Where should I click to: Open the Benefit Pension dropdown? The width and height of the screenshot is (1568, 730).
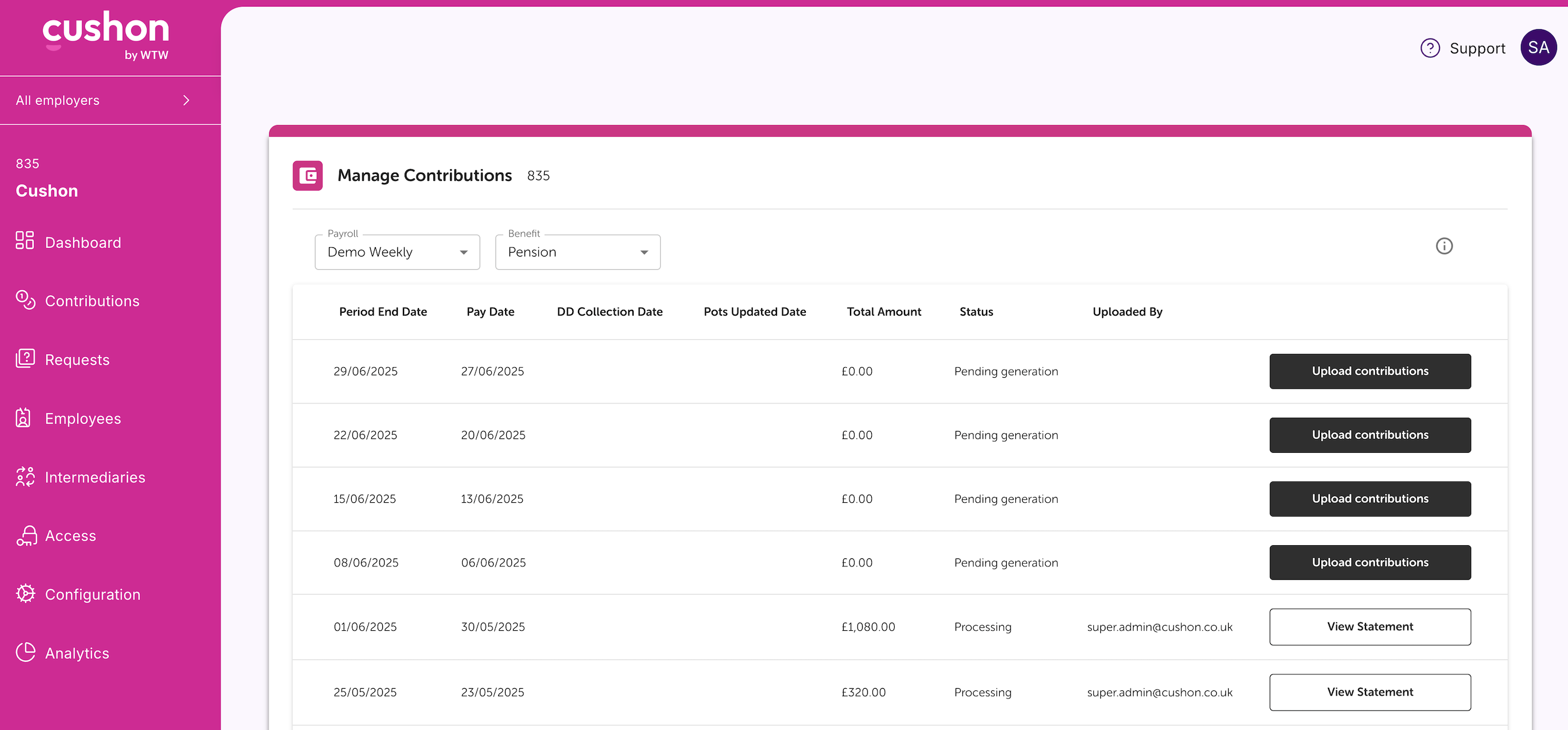(577, 252)
